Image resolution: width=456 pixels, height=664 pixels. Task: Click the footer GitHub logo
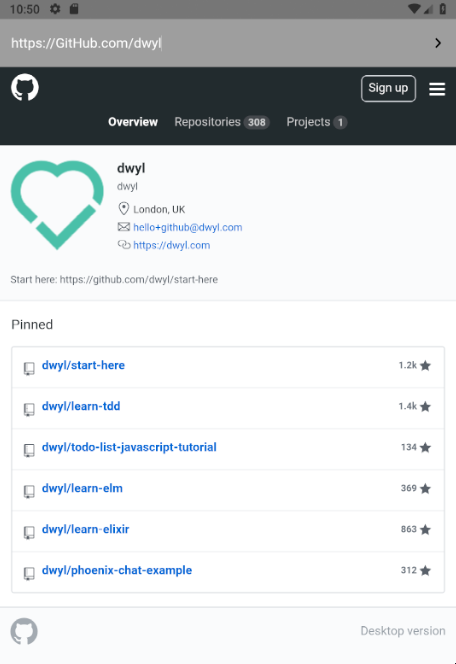pyautogui.click(x=24, y=631)
